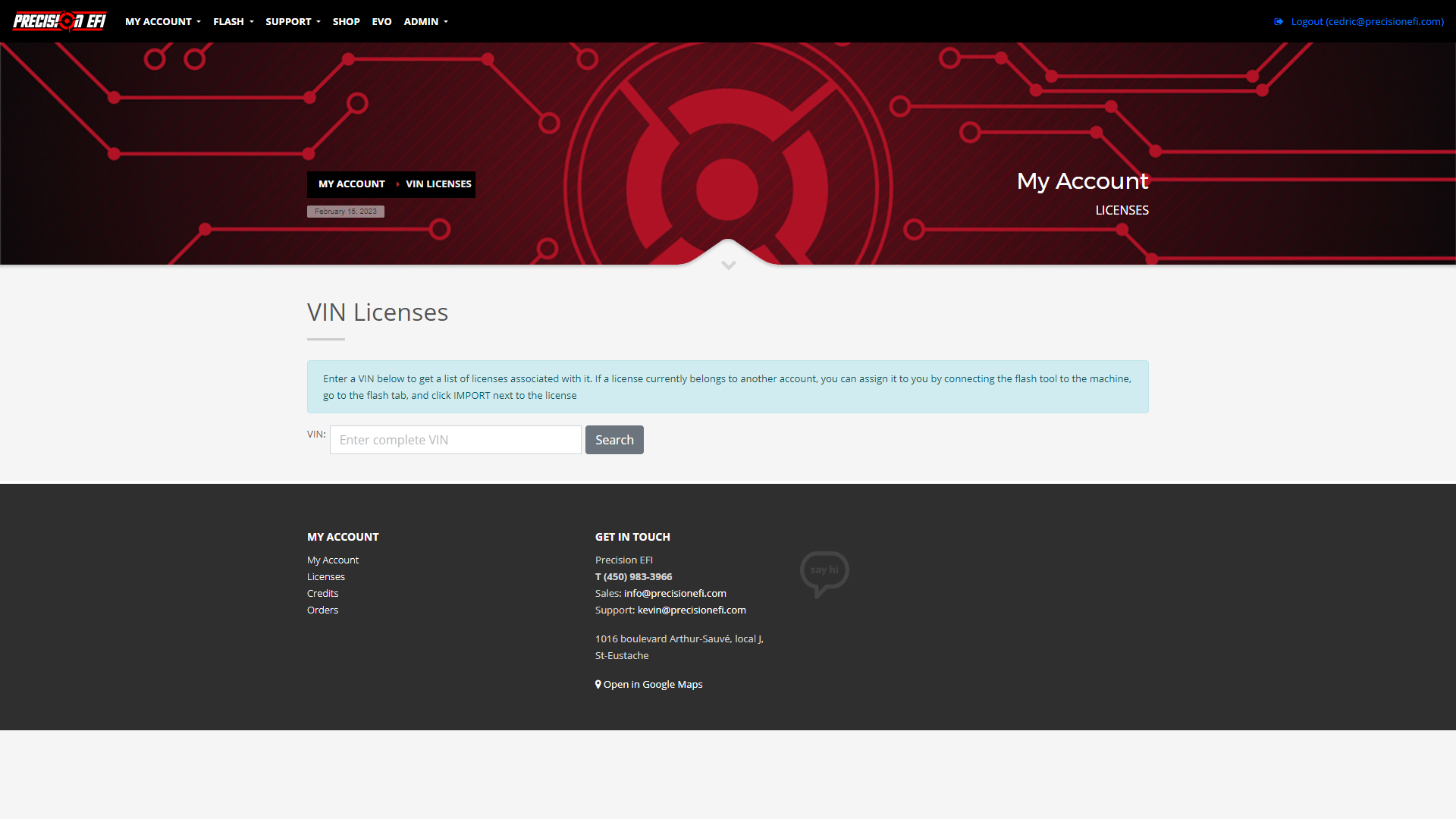1456x819 pixels.
Task: Click the My Account breadcrumb
Action: 351,184
